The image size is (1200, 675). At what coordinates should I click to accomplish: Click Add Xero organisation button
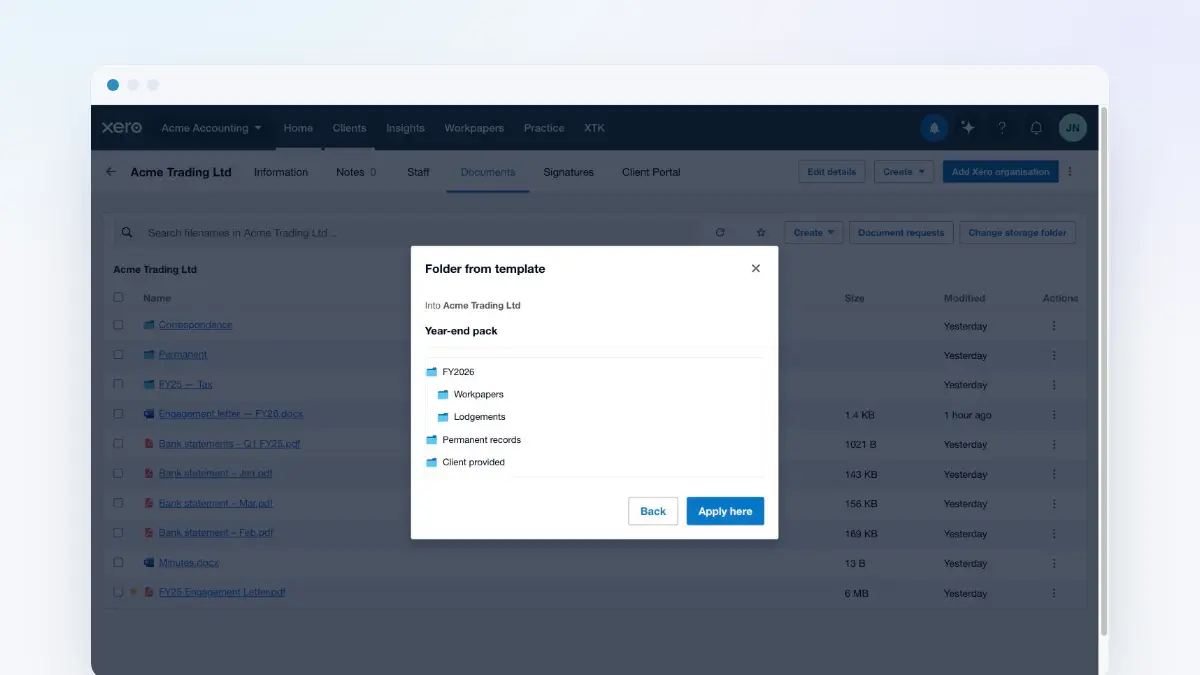1000,172
